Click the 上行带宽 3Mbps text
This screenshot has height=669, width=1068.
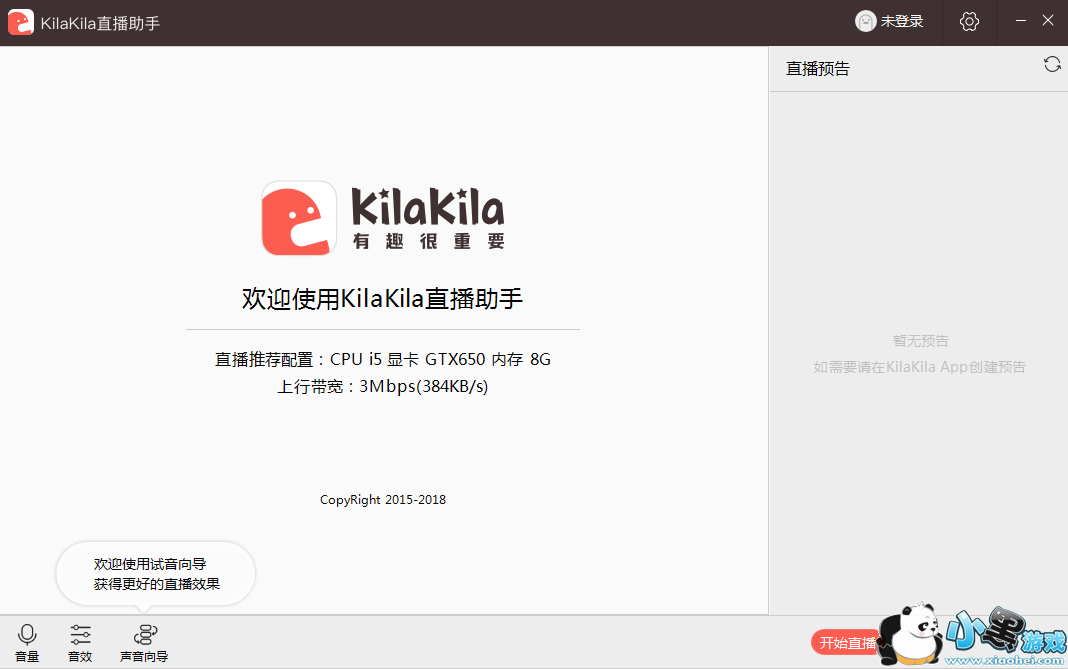point(383,386)
